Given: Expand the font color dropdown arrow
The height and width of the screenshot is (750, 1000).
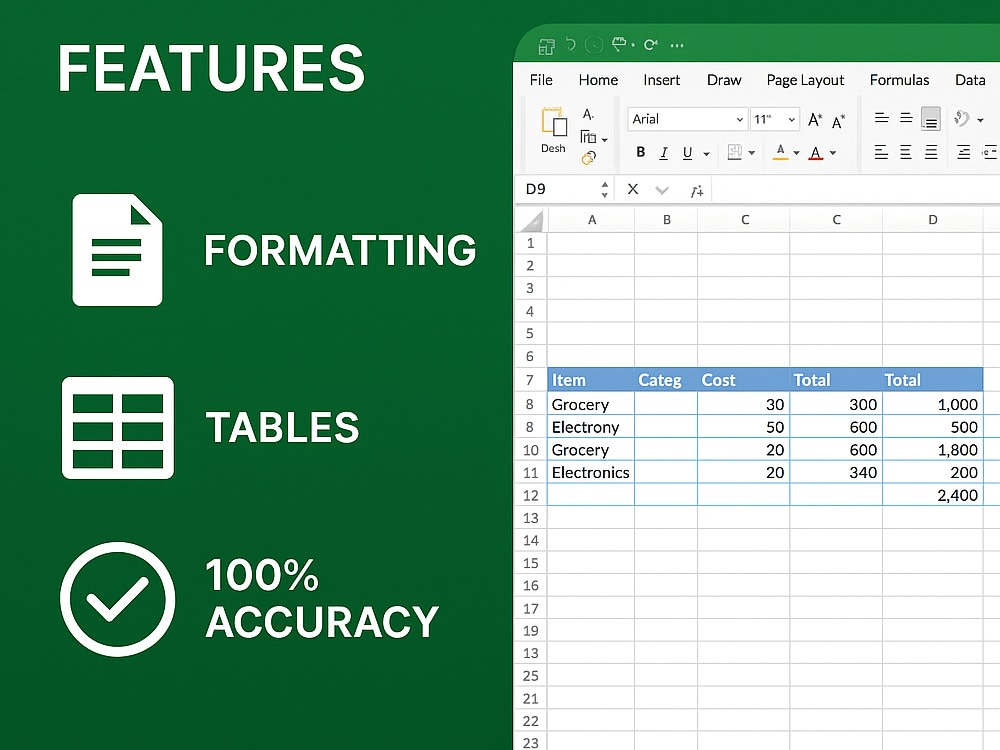Looking at the screenshot, I should pyautogui.click(x=833, y=153).
